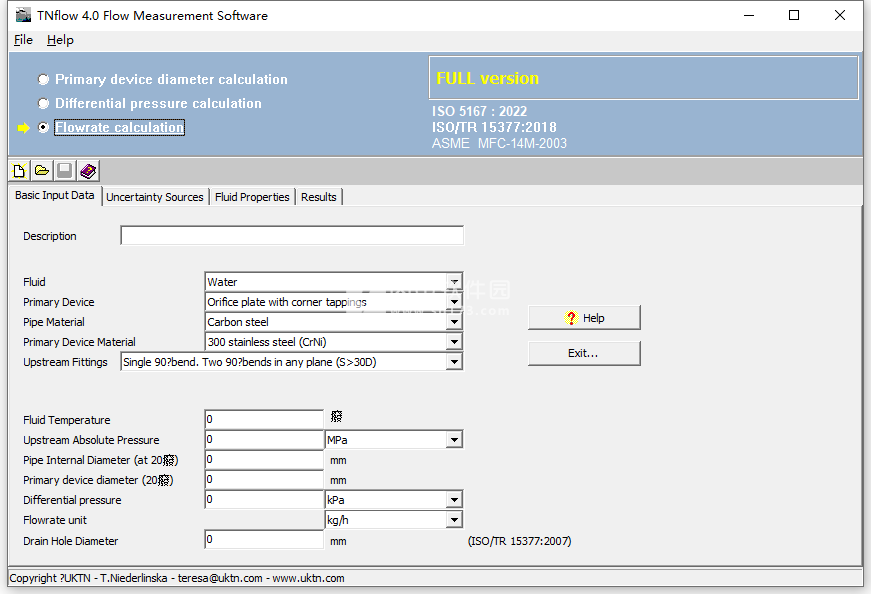Open Flowrate unit dropdown showing kg/h
Viewport: 871px width, 594px height.
pyautogui.click(x=454, y=520)
